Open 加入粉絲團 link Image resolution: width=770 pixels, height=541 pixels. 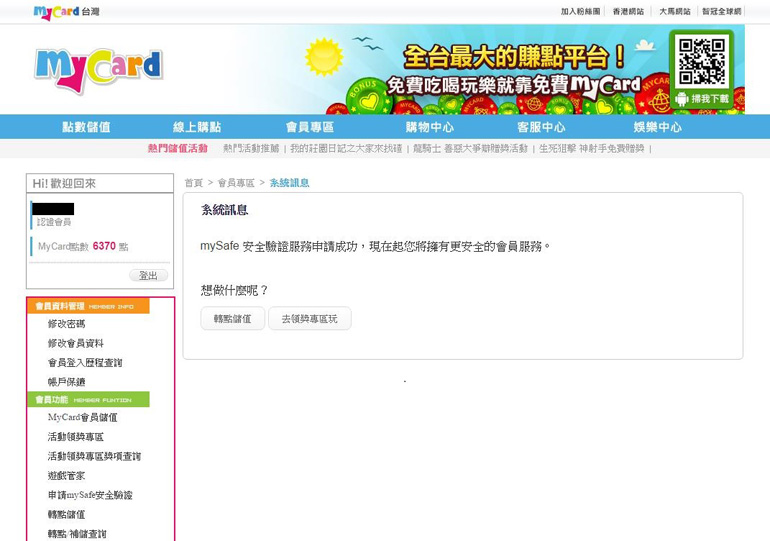580,11
